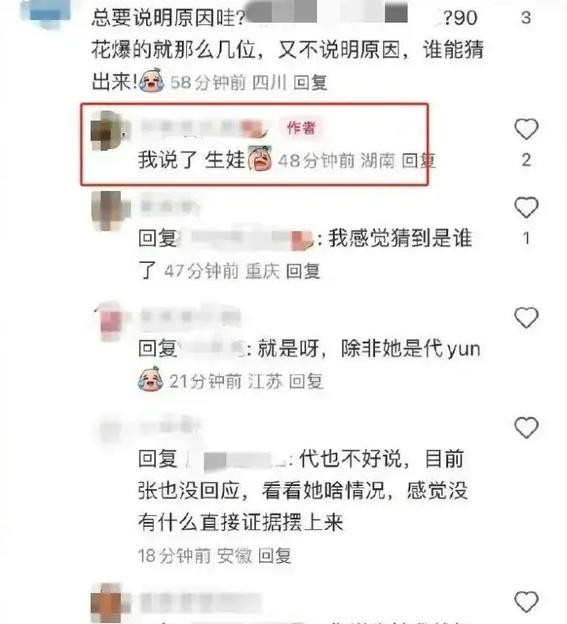
Task: Tap the crying emoji after 出来!
Action: (x=152, y=81)
